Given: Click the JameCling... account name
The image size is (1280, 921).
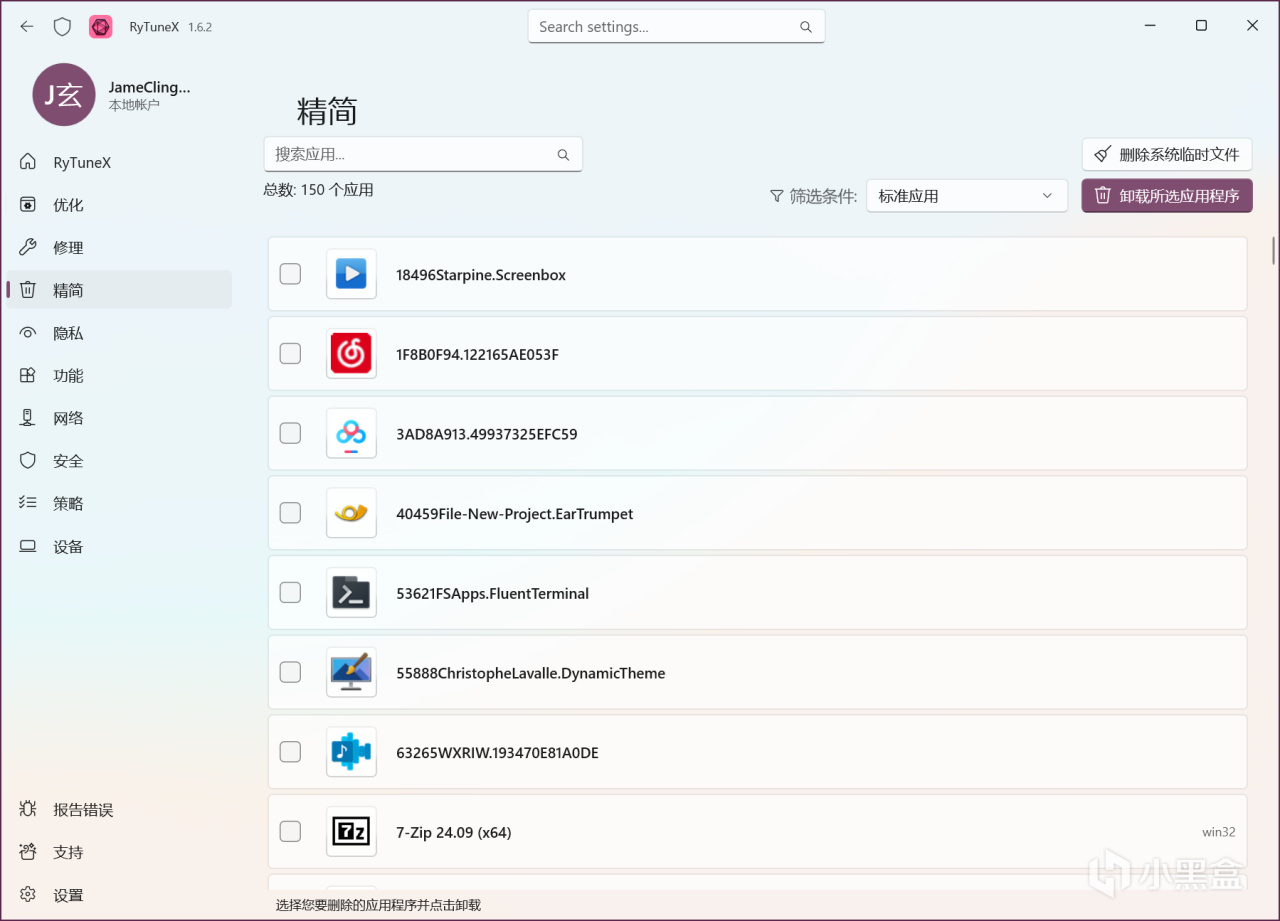Looking at the screenshot, I should click(149, 87).
